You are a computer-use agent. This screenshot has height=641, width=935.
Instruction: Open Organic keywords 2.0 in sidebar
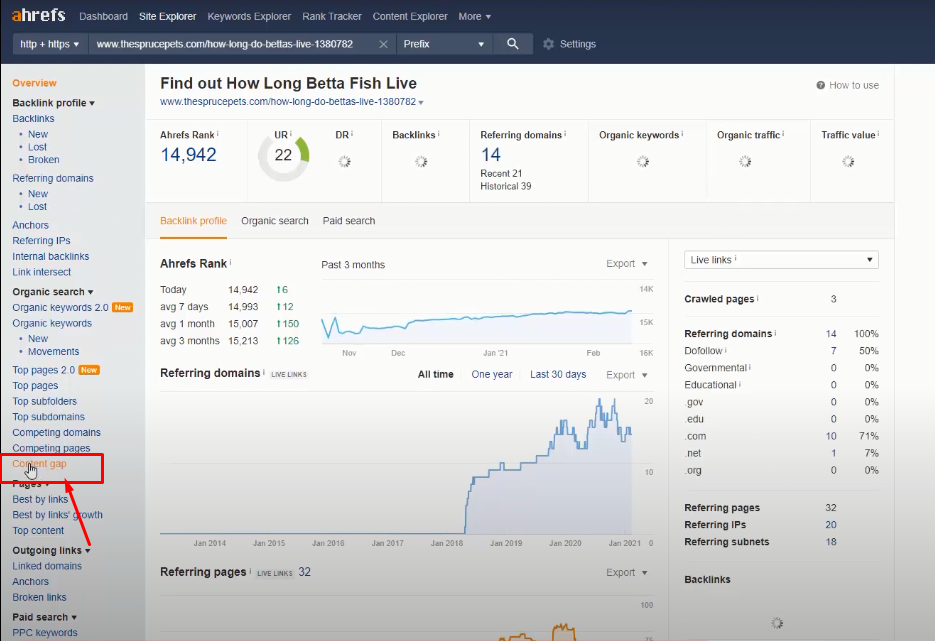click(60, 308)
